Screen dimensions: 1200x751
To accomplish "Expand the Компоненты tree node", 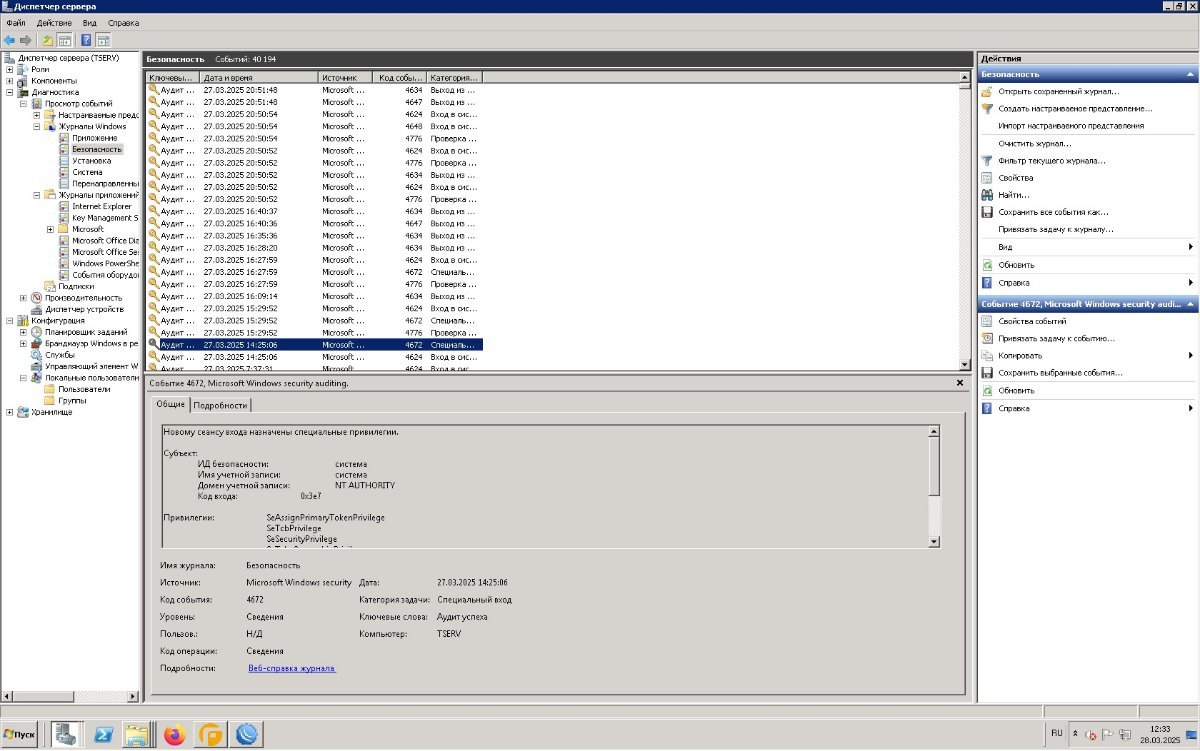I will coord(10,81).
